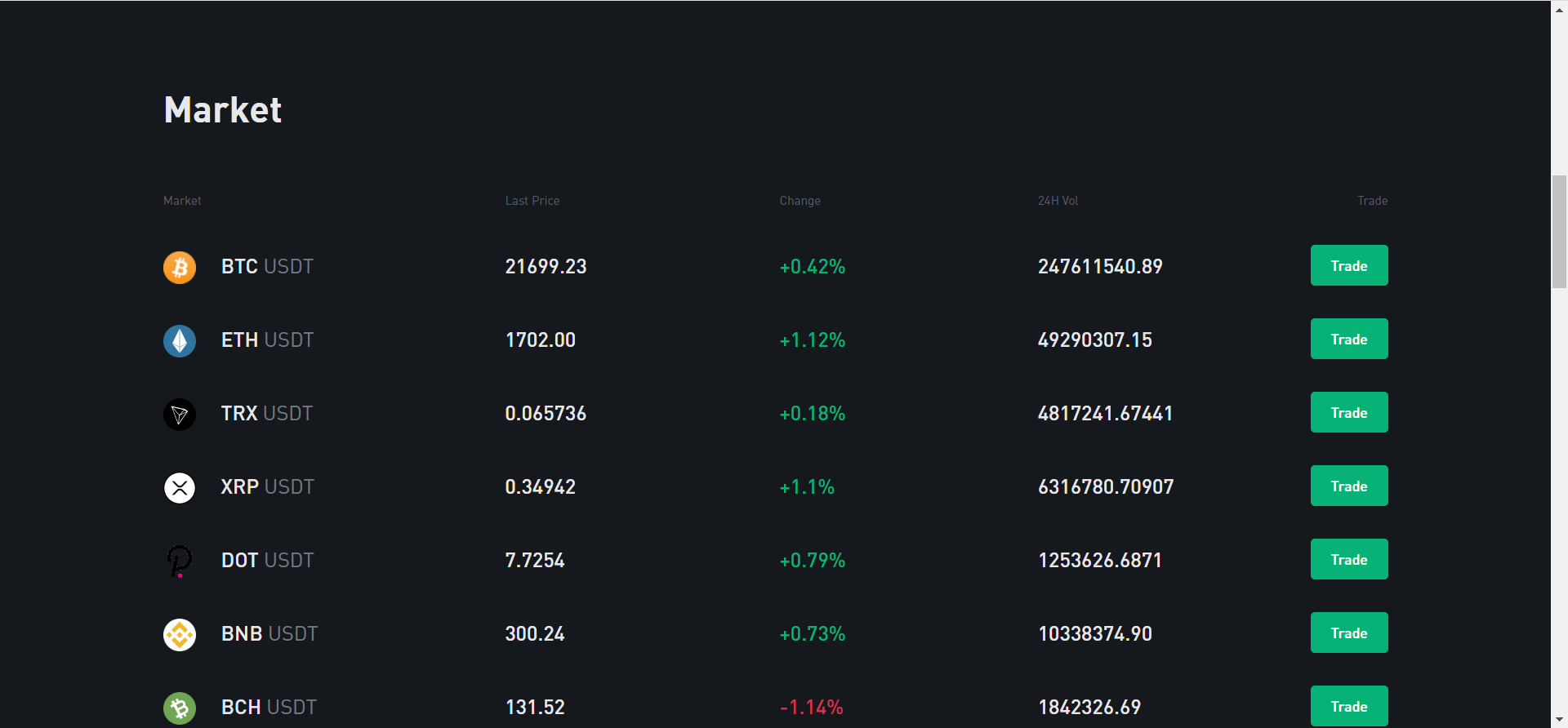
Task: Click the 24H Vol column header
Action: (x=1058, y=201)
